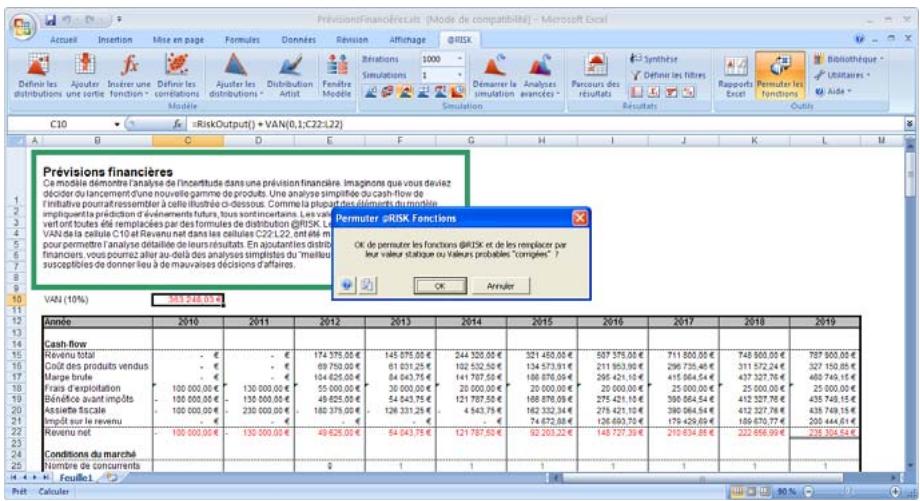Click the settings icon beside dialog help
The height and width of the screenshot is (501, 920).
point(367,285)
